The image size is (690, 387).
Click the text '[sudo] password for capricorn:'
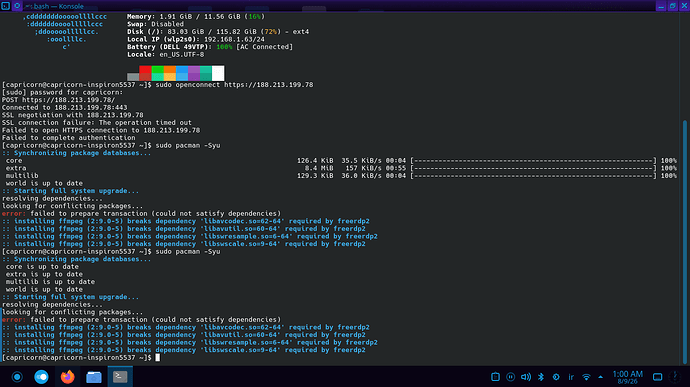[62, 92]
